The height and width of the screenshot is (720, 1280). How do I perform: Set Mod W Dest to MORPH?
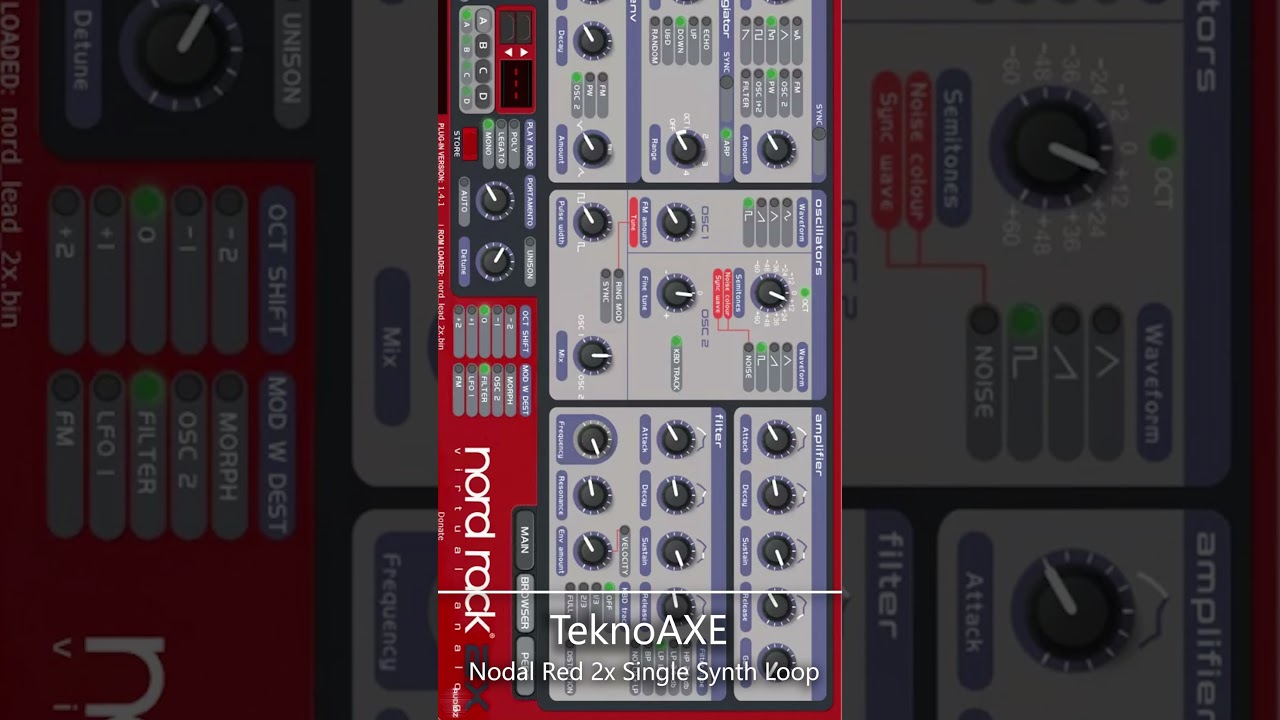pos(511,391)
